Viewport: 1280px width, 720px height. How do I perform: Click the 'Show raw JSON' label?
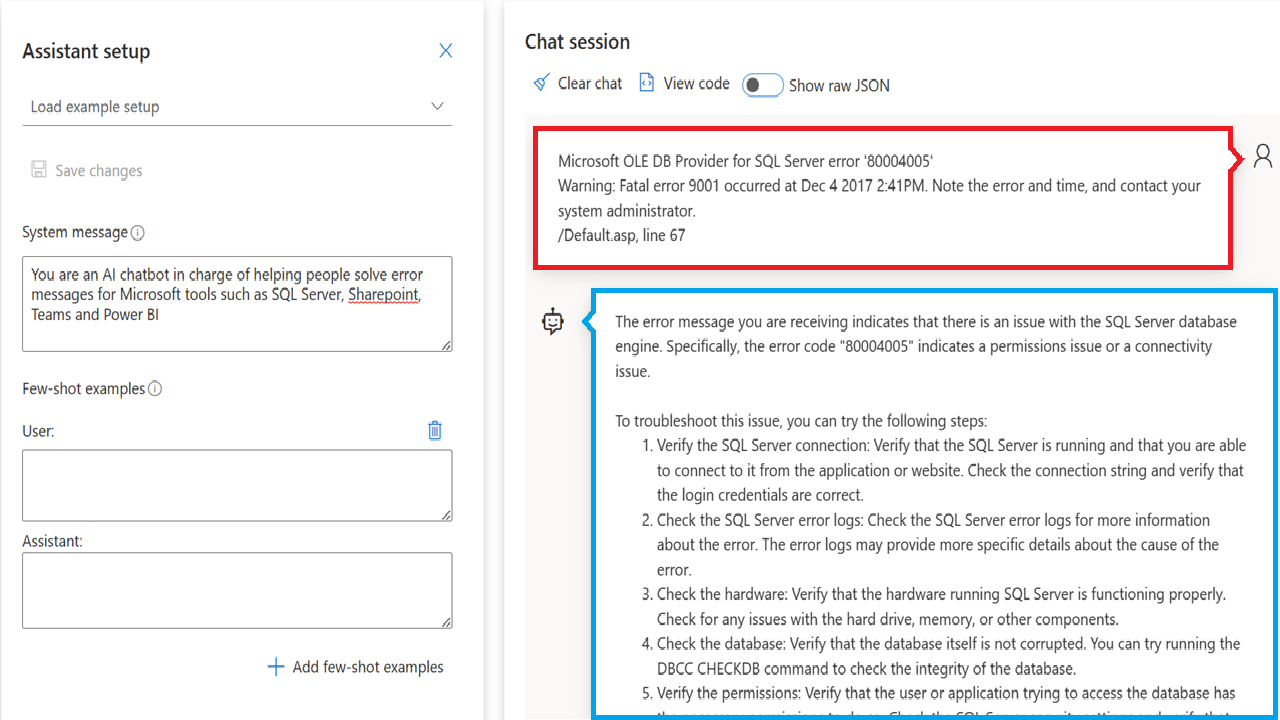click(x=839, y=86)
